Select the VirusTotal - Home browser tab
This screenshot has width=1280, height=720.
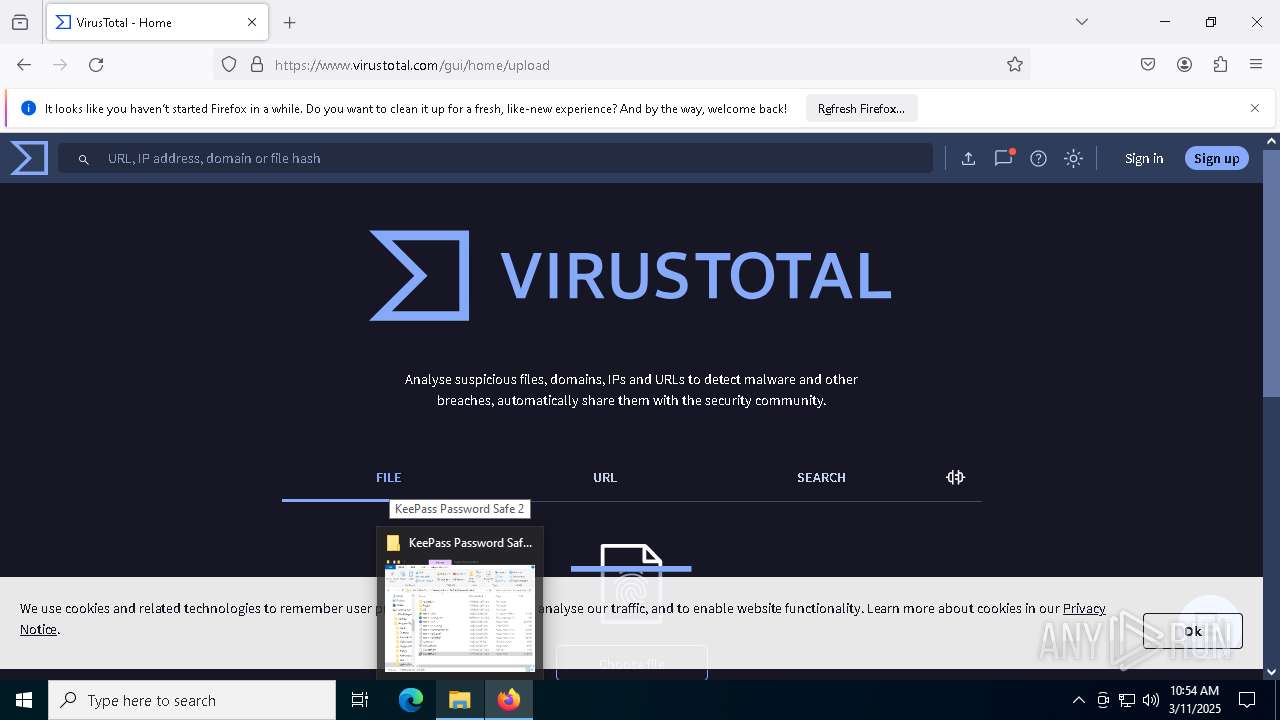157,22
